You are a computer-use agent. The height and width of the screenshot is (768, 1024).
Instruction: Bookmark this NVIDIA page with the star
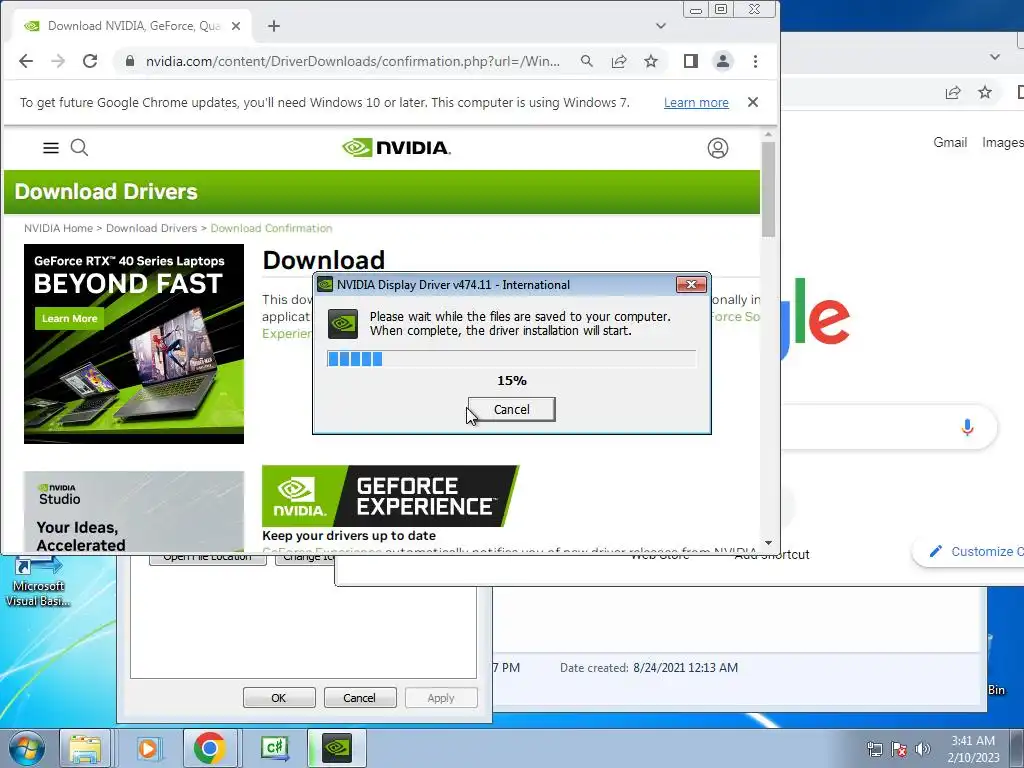[x=650, y=61]
